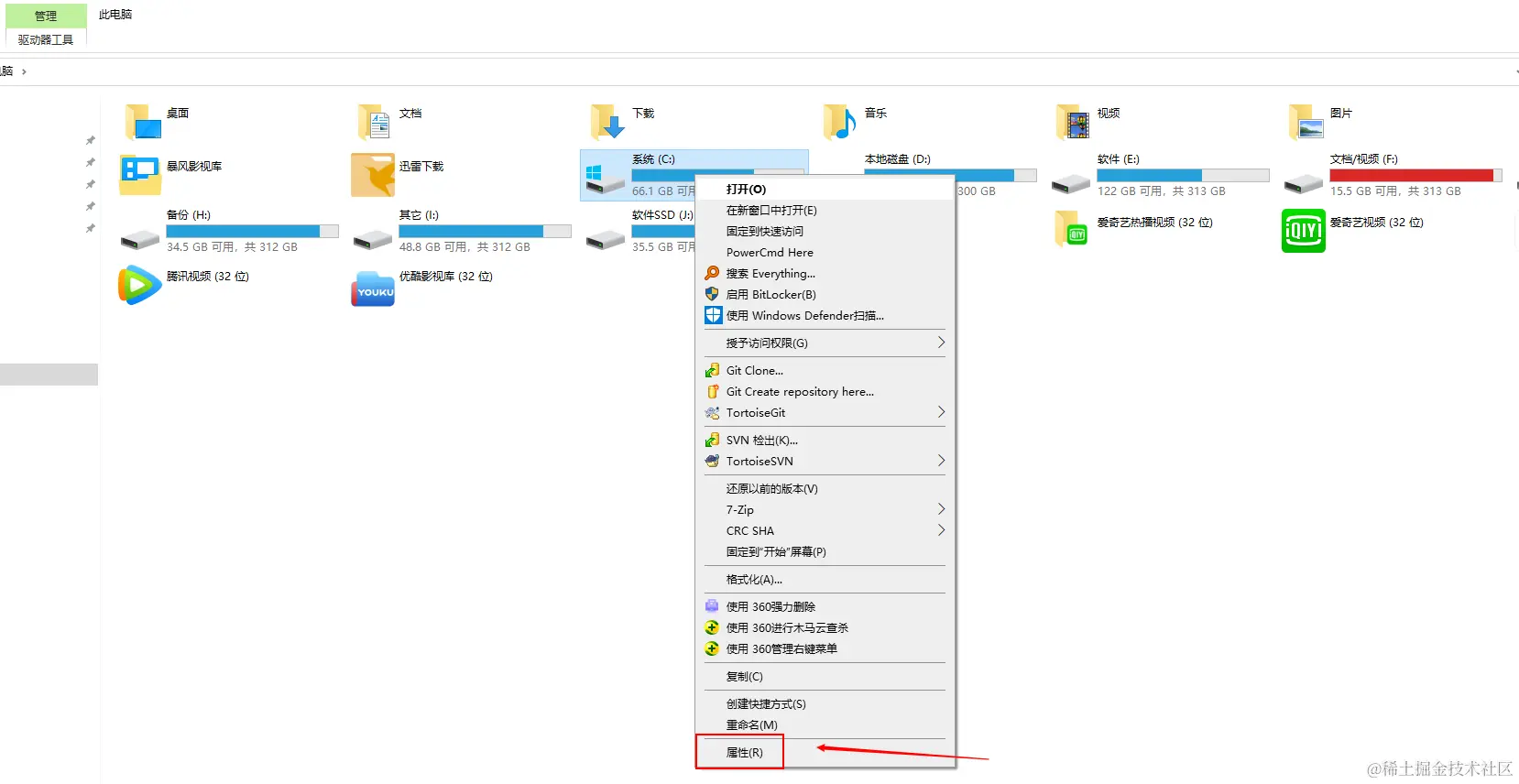Click the 360进行木马云查杀 icon

(x=712, y=627)
